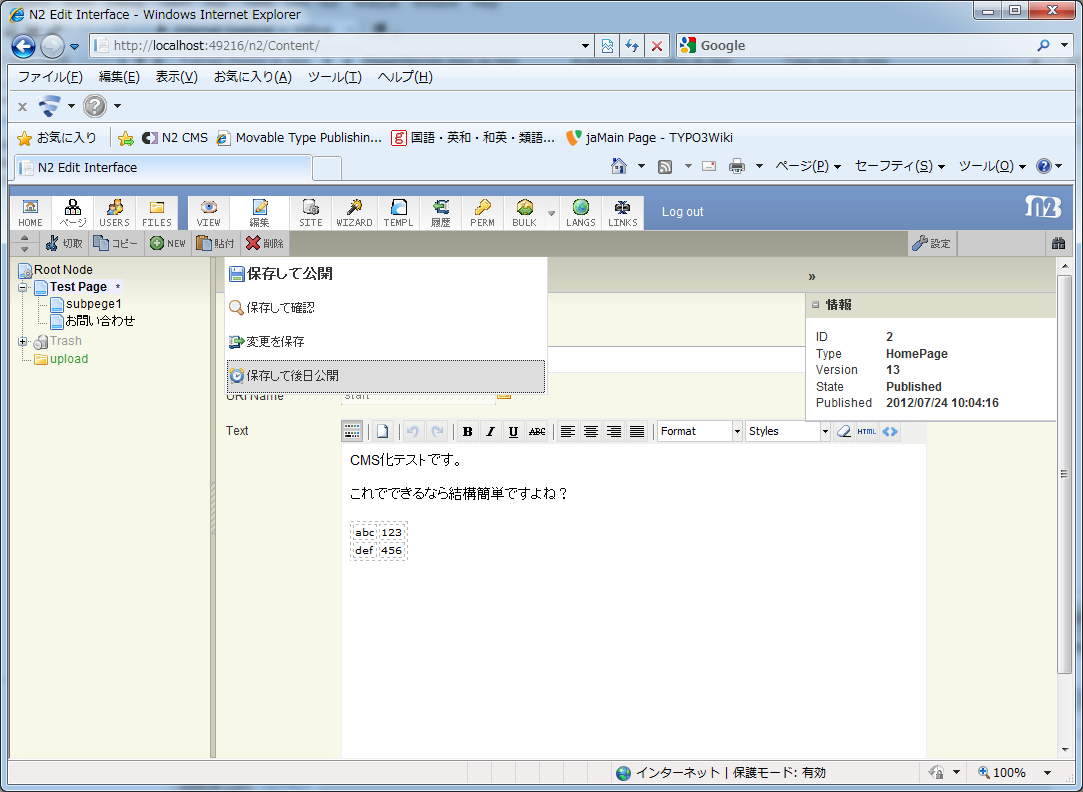Open the PERM permissions icon

pyautogui.click(x=482, y=213)
